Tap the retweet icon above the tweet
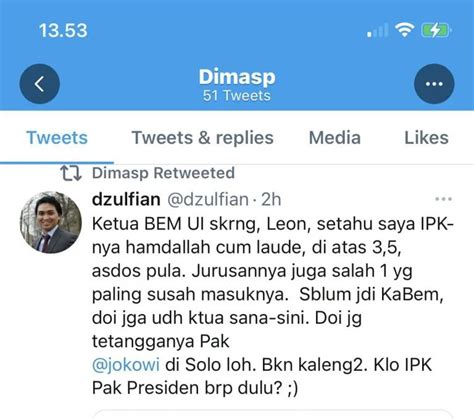The image size is (474, 419). tap(71, 173)
